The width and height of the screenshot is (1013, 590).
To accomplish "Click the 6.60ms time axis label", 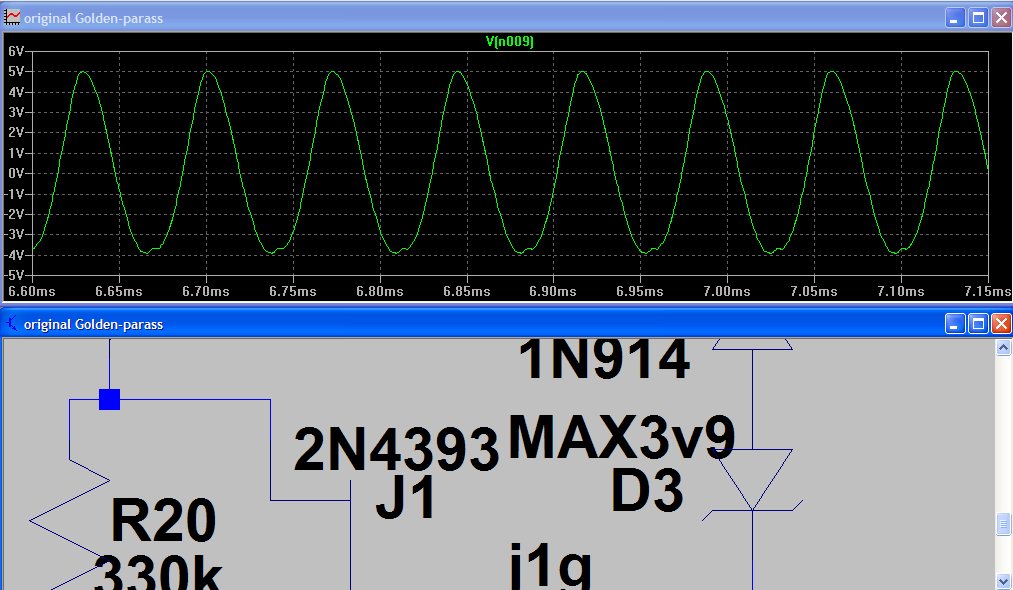I will 32,291.
